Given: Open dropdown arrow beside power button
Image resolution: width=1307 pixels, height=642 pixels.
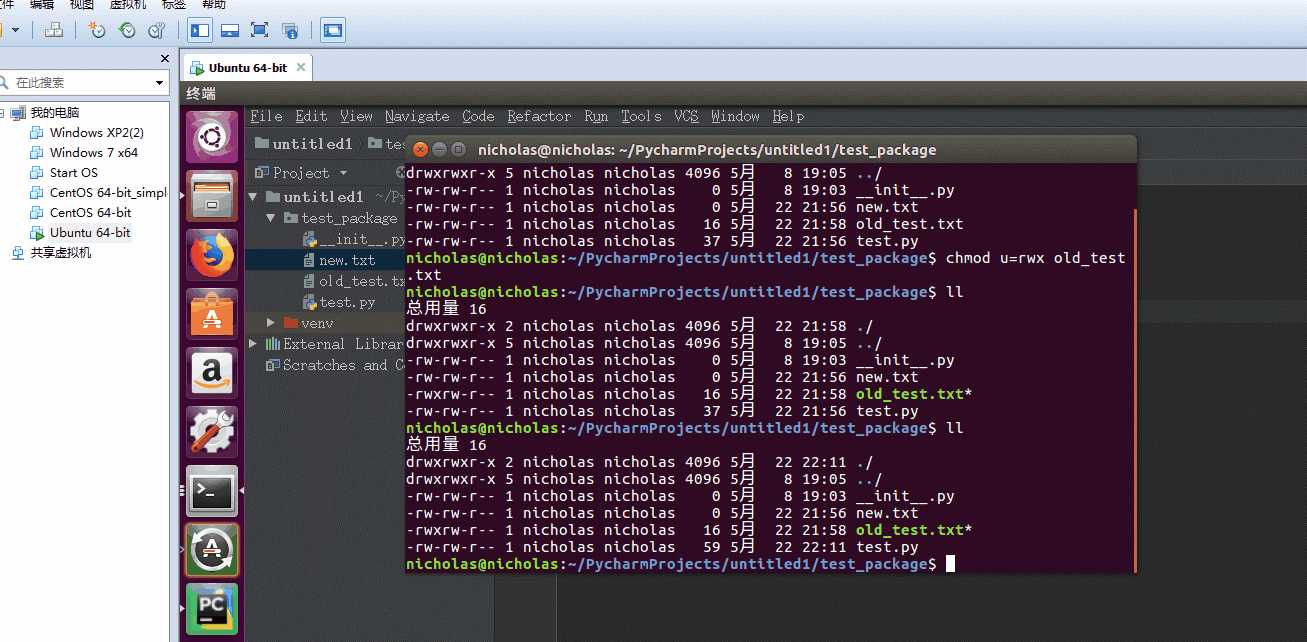Looking at the screenshot, I should point(15,30).
